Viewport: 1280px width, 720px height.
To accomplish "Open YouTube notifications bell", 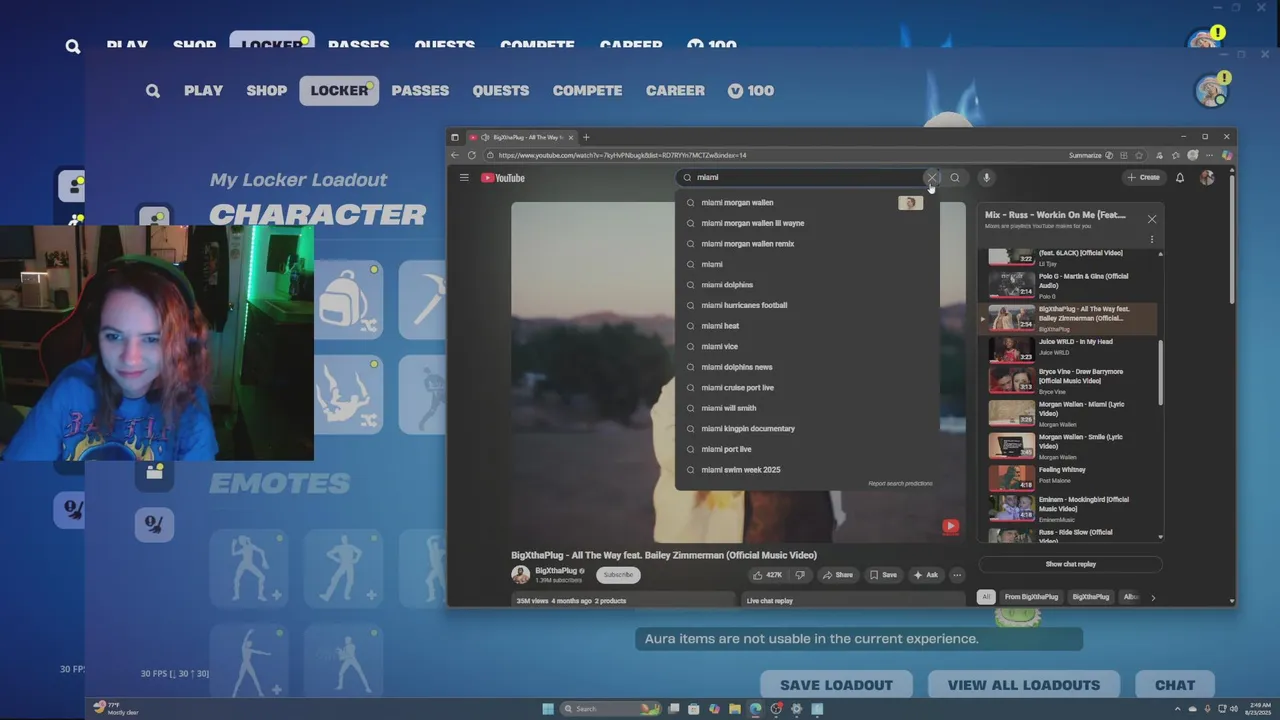I will pyautogui.click(x=1180, y=178).
